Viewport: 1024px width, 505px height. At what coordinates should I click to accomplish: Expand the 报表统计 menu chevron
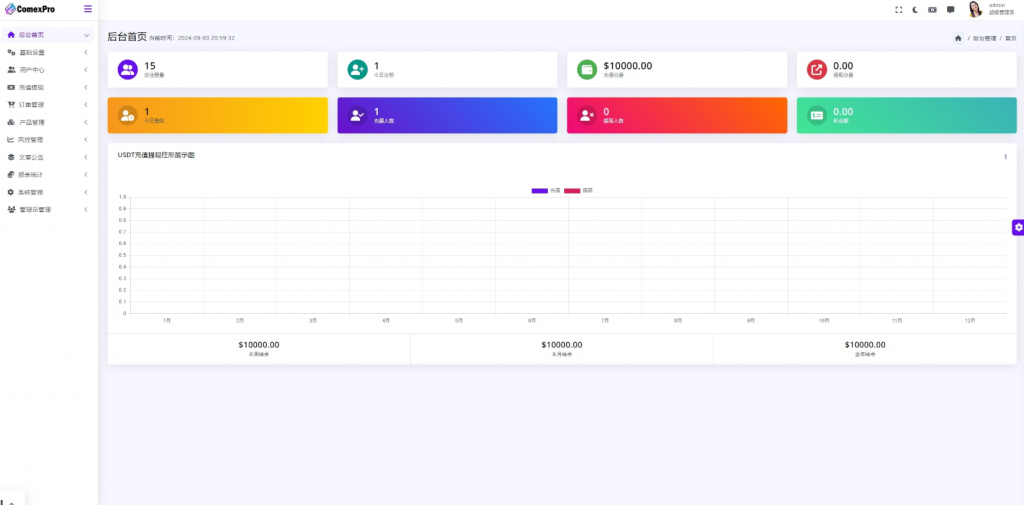coord(86,174)
